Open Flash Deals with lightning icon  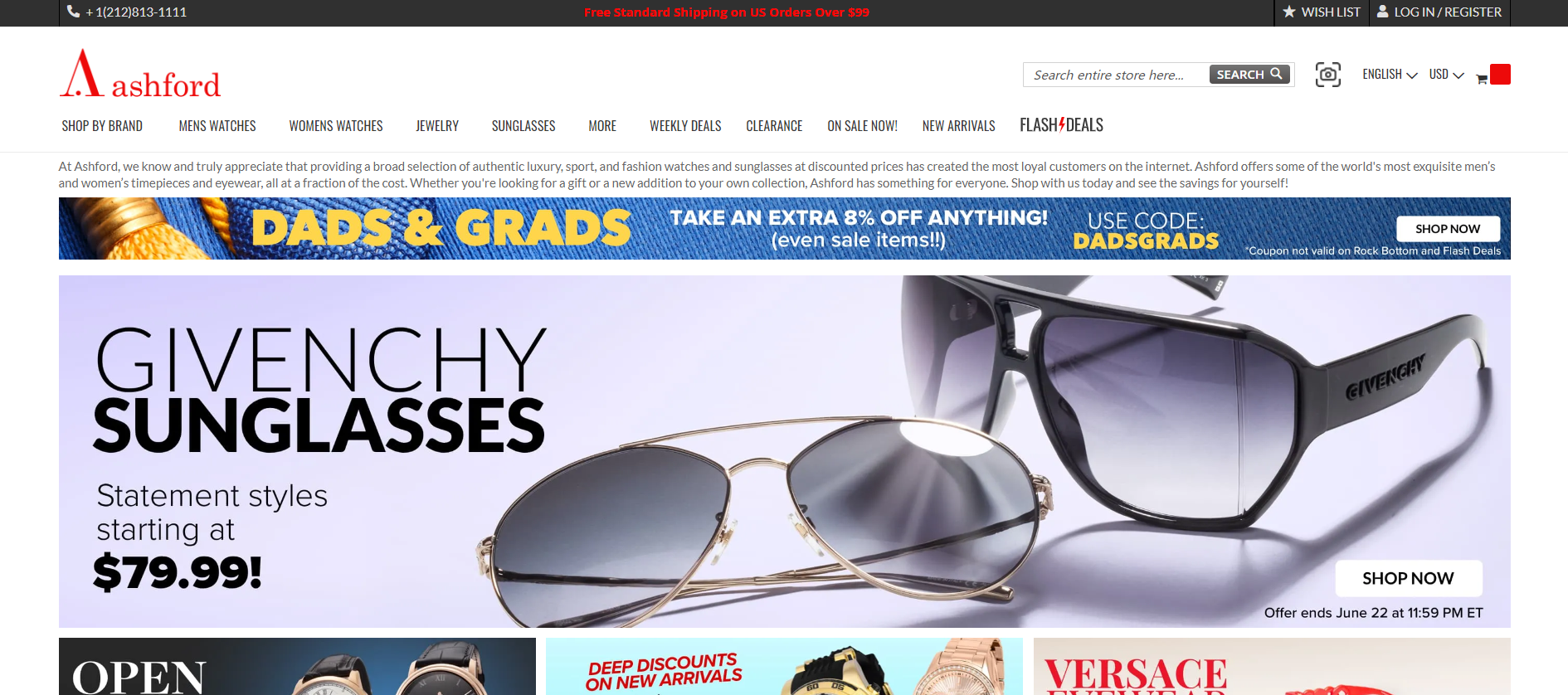[x=1061, y=125]
